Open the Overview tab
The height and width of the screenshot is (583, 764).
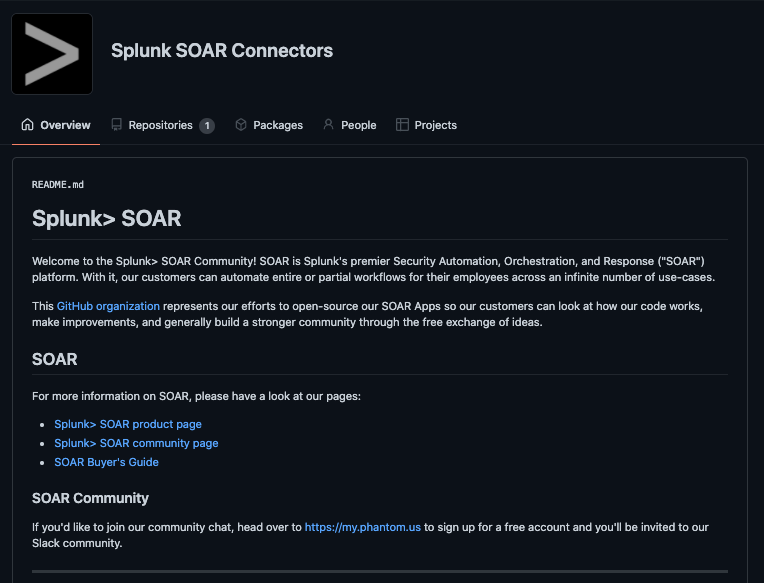[56, 125]
